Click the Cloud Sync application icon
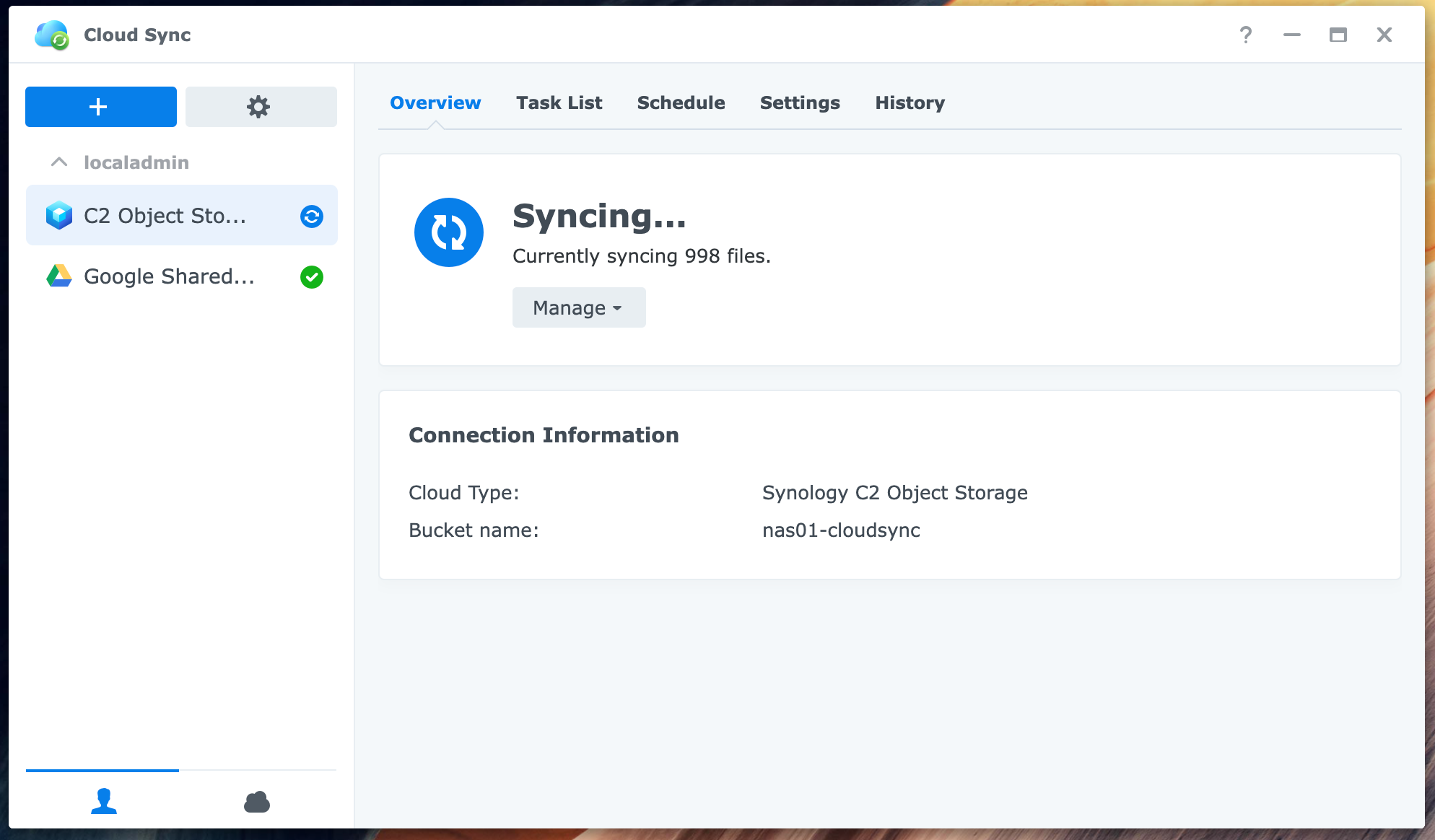The height and width of the screenshot is (840, 1435). (x=51, y=35)
